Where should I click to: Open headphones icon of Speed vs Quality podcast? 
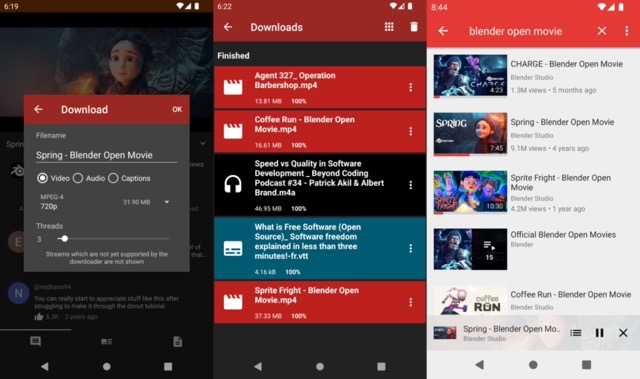point(233,184)
